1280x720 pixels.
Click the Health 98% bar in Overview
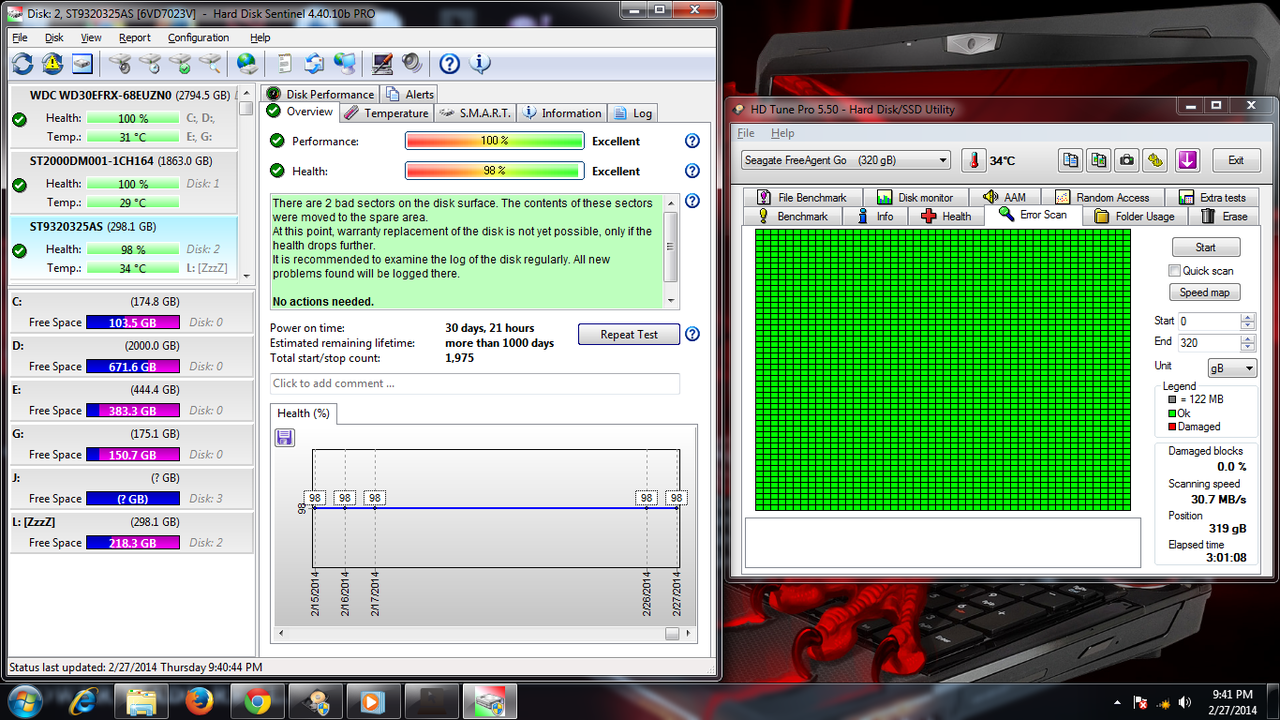(494, 171)
